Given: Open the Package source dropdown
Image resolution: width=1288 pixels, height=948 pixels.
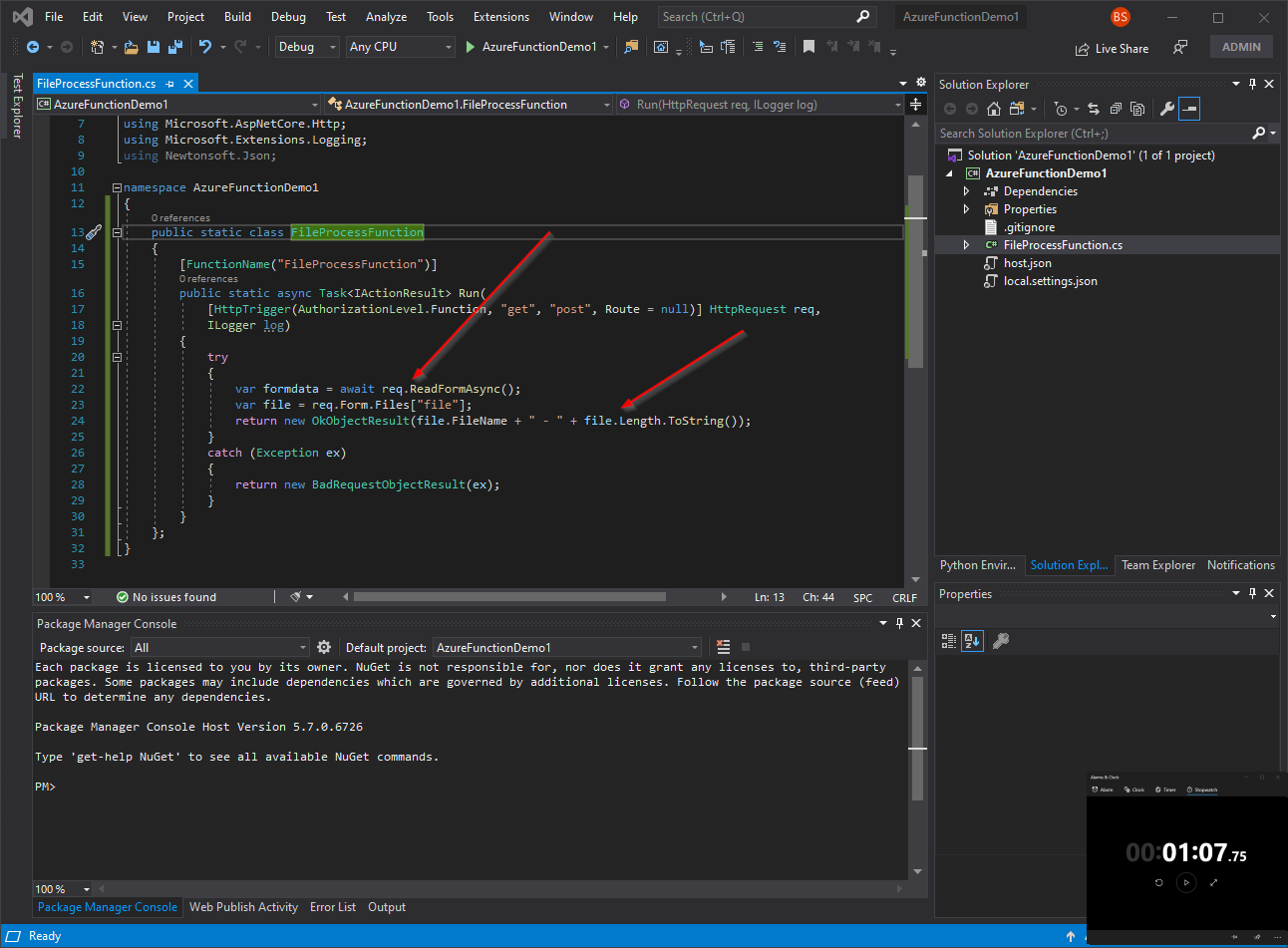Looking at the screenshot, I should pos(220,647).
